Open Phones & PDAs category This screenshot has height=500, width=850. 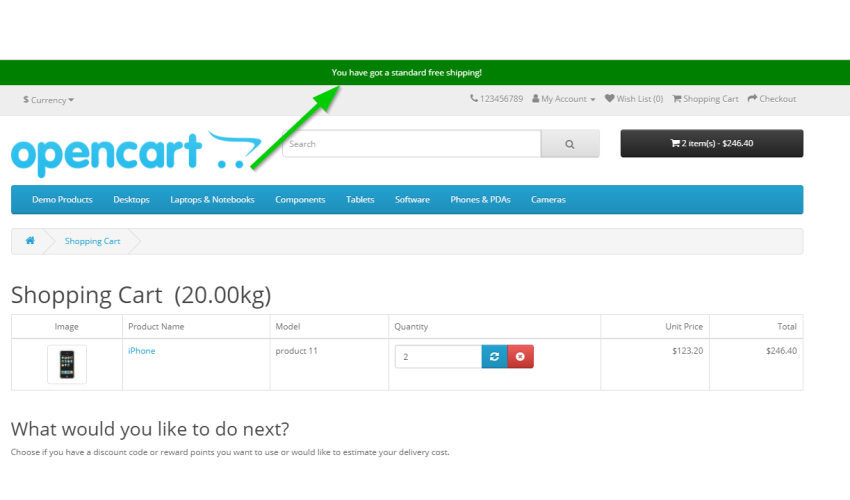point(480,200)
